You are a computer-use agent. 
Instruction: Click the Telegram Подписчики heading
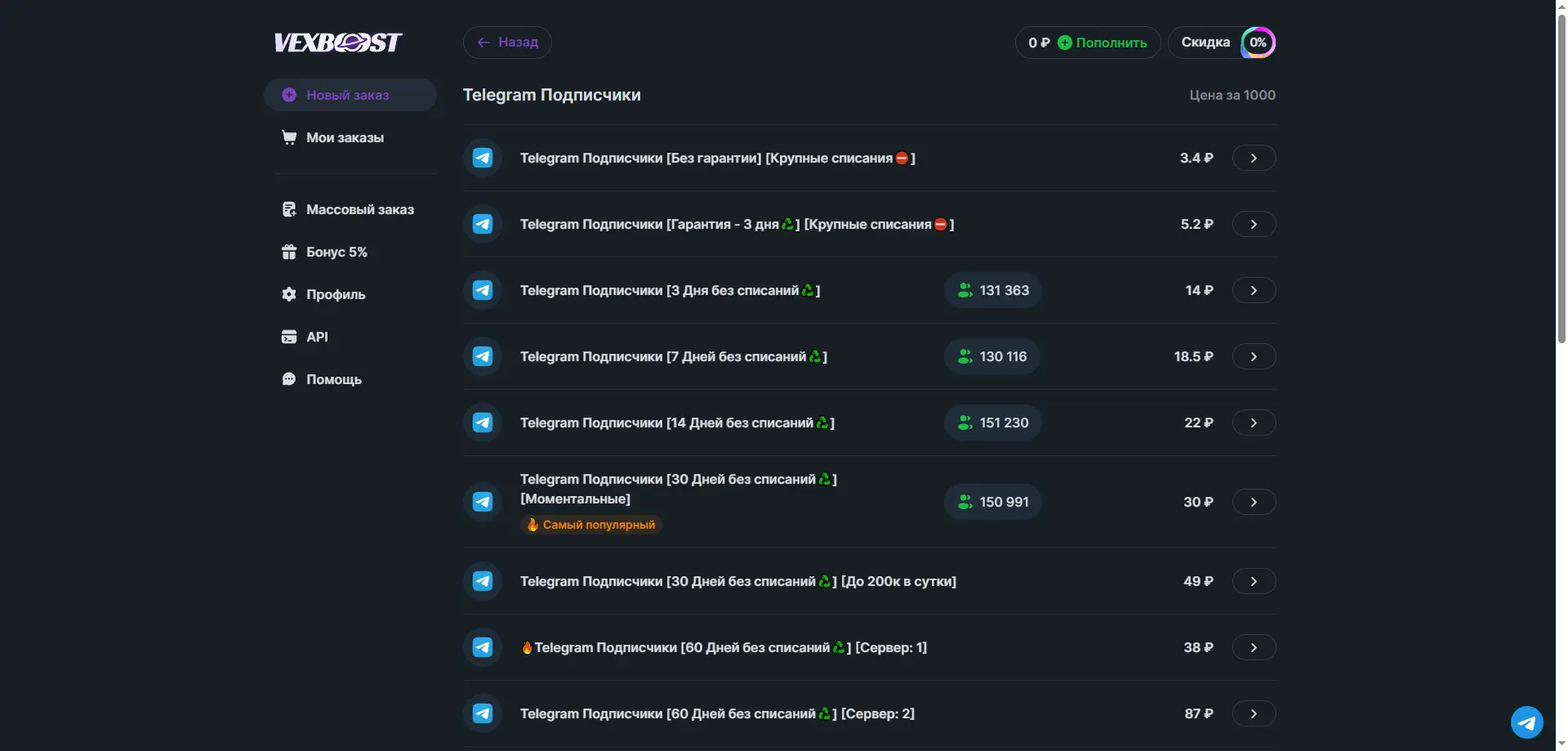552,95
